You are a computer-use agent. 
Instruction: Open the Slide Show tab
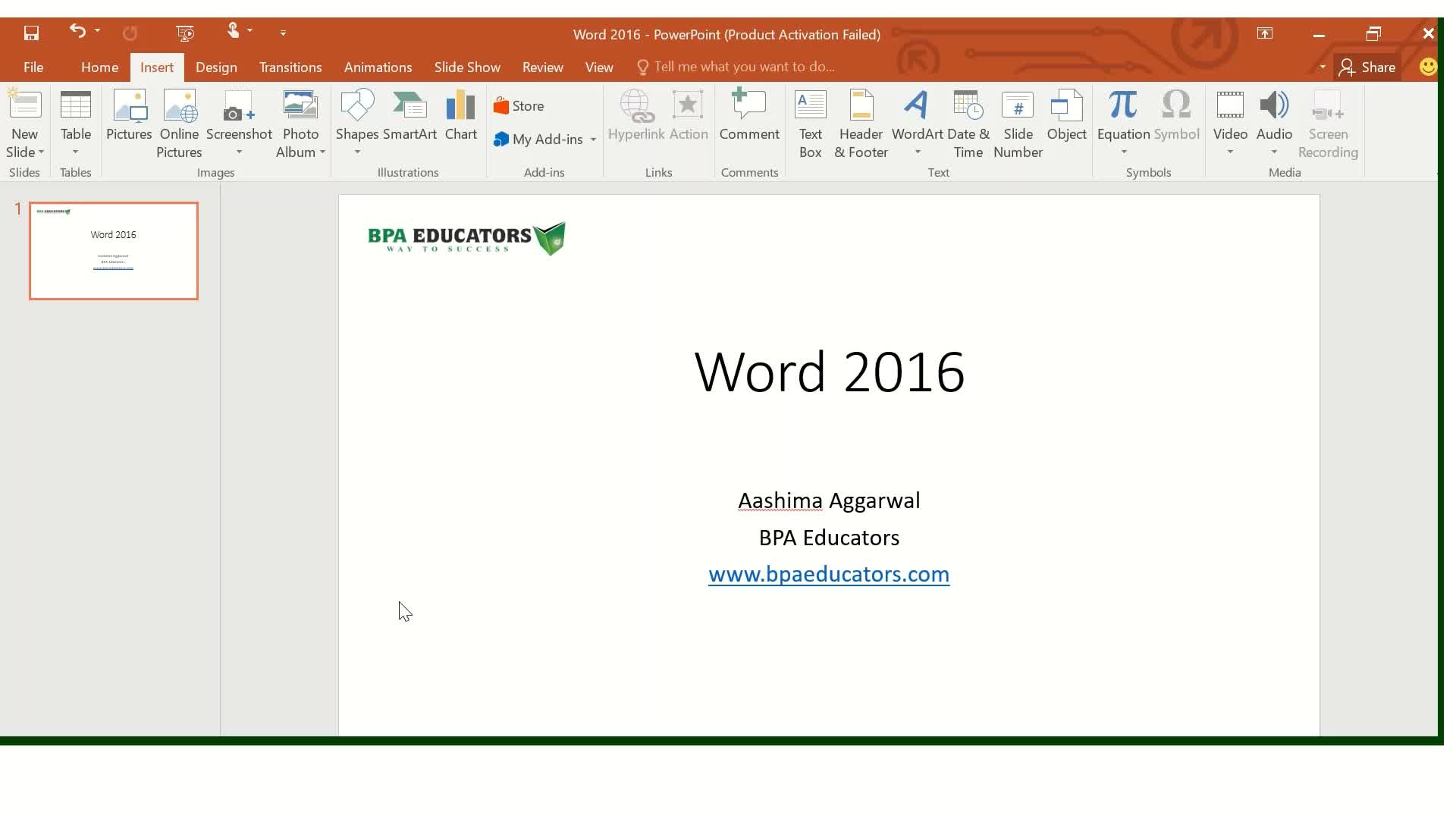tap(467, 67)
